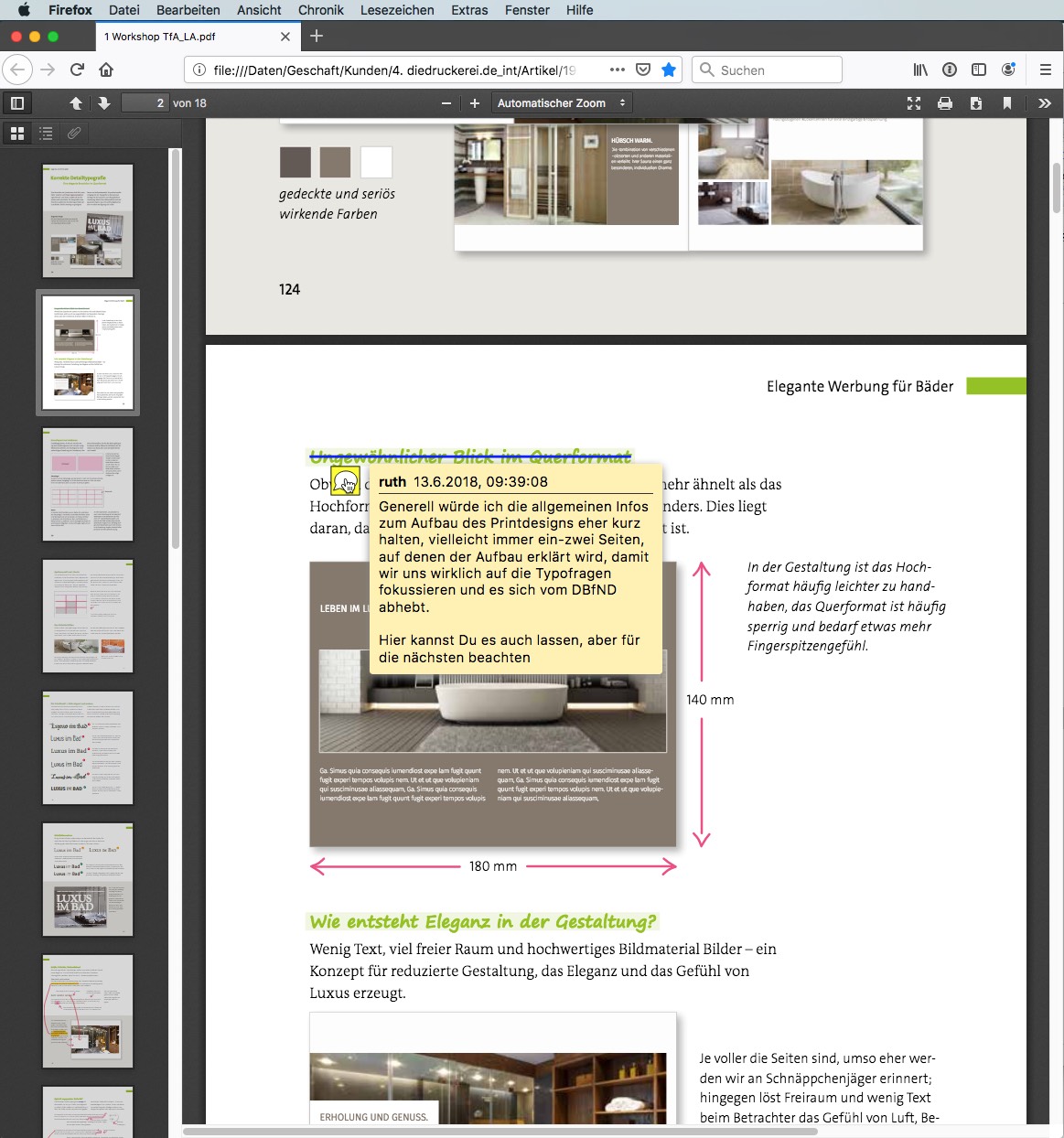
Task: Zoom out with minus button
Action: click(x=446, y=103)
